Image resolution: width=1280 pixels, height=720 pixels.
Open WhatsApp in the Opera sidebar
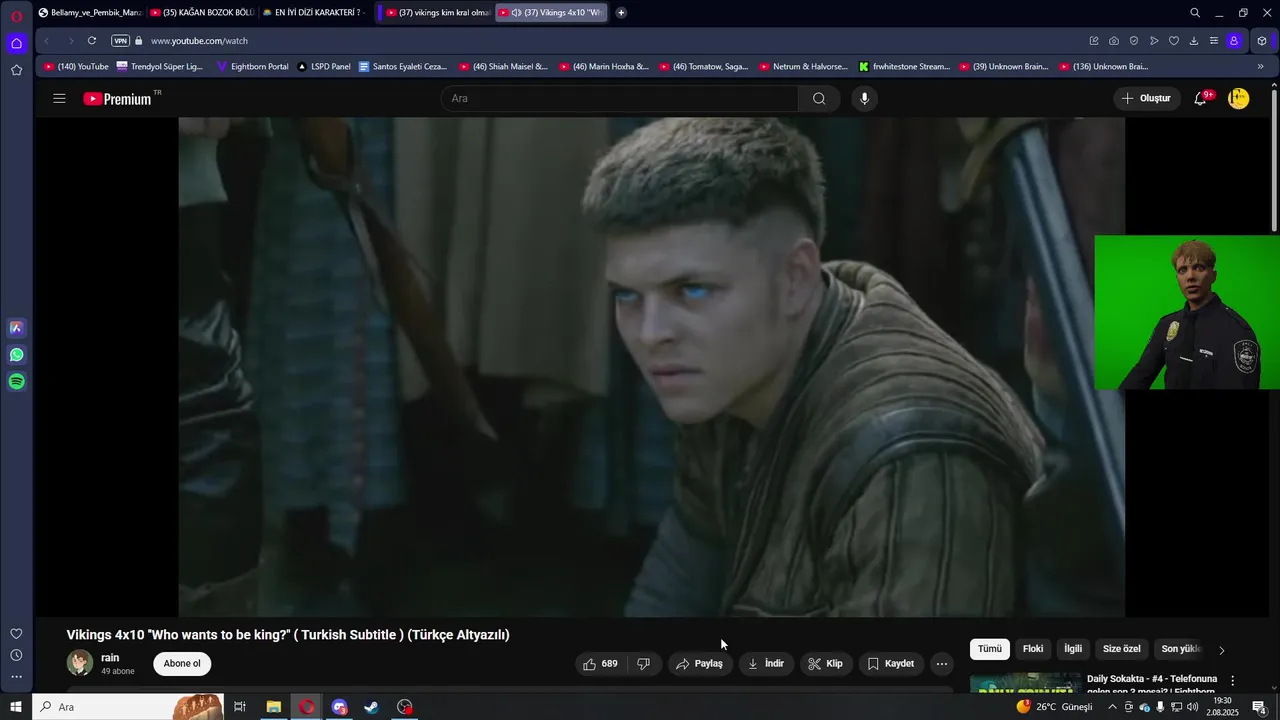coord(16,355)
